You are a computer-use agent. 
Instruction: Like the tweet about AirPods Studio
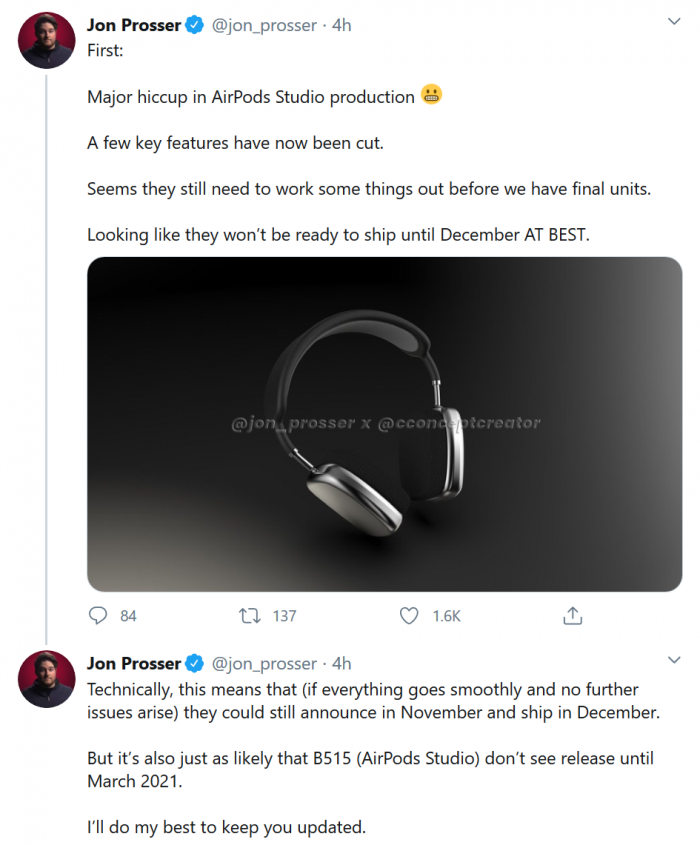409,617
